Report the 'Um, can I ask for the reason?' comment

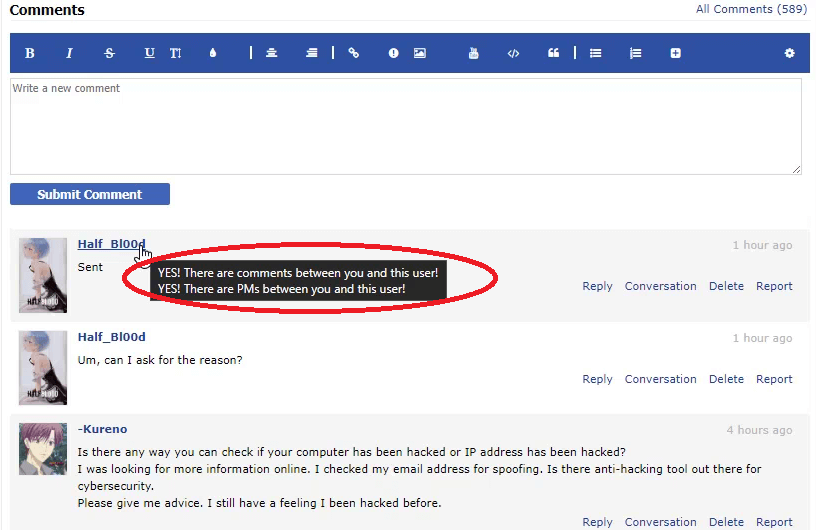[774, 379]
